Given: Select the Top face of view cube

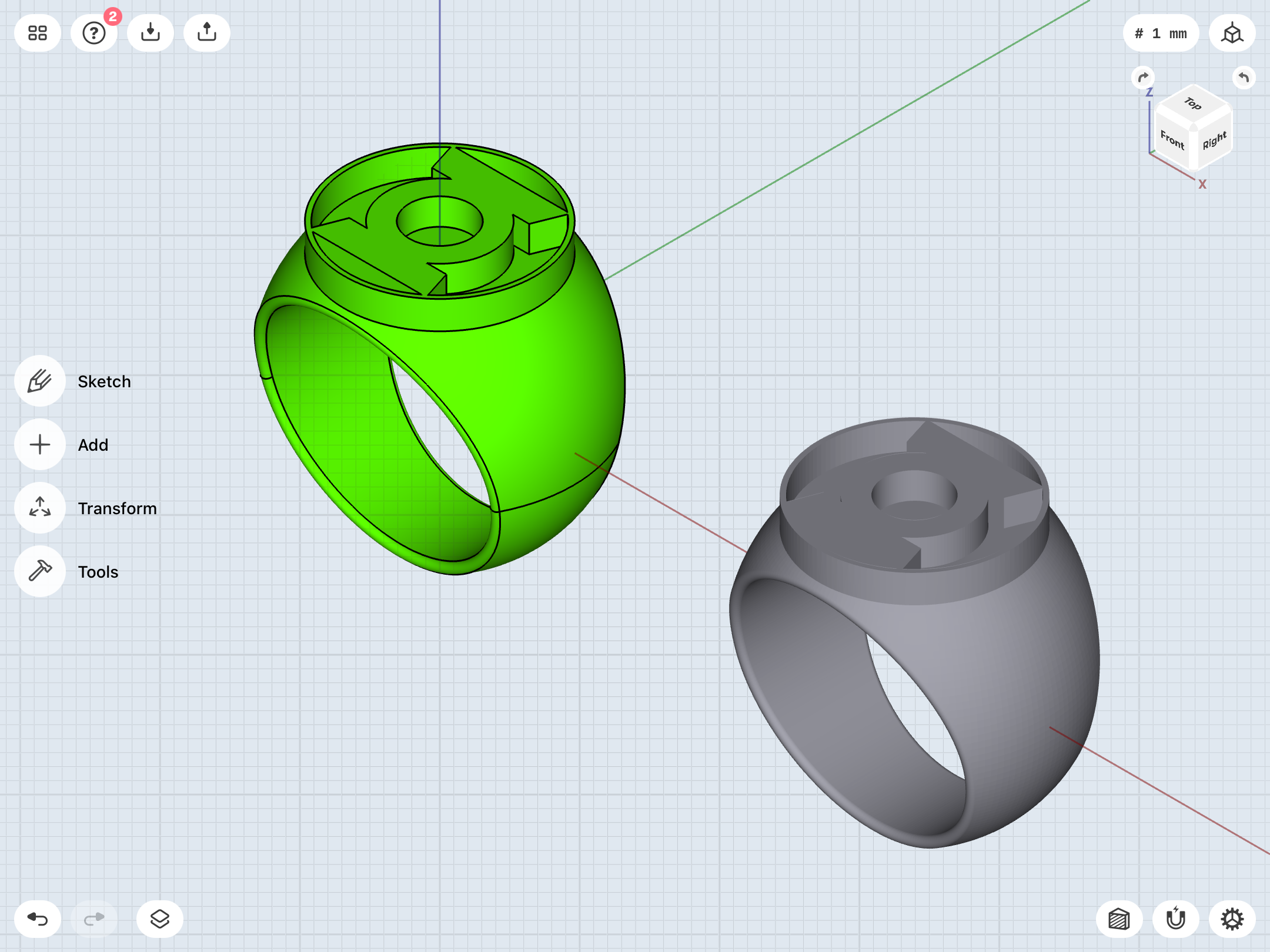Looking at the screenshot, I should click(x=1193, y=105).
